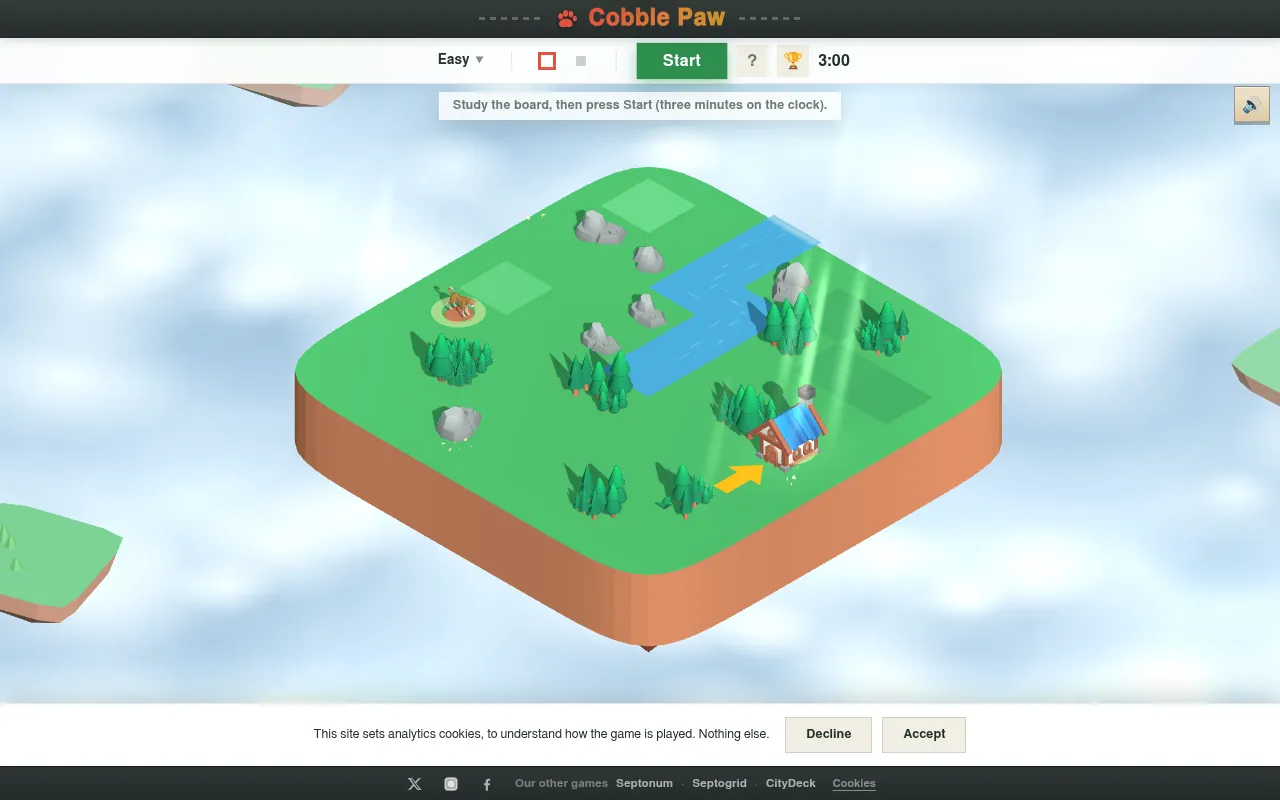This screenshot has height=800, width=1280.
Task: Open the Easy difficulty dropdown
Action: tap(461, 60)
